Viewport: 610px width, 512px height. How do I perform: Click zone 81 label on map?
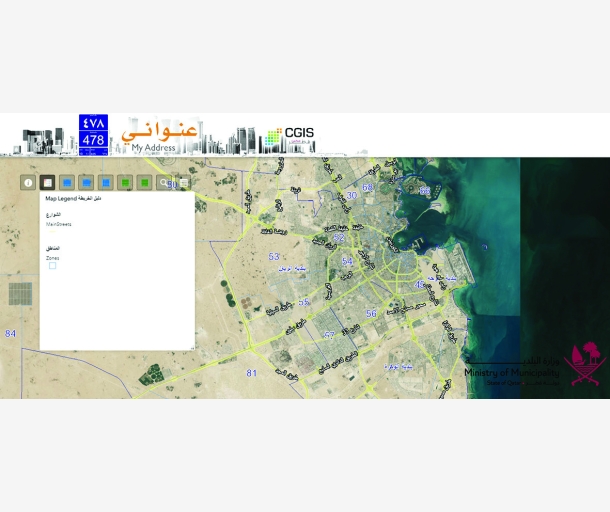point(252,373)
